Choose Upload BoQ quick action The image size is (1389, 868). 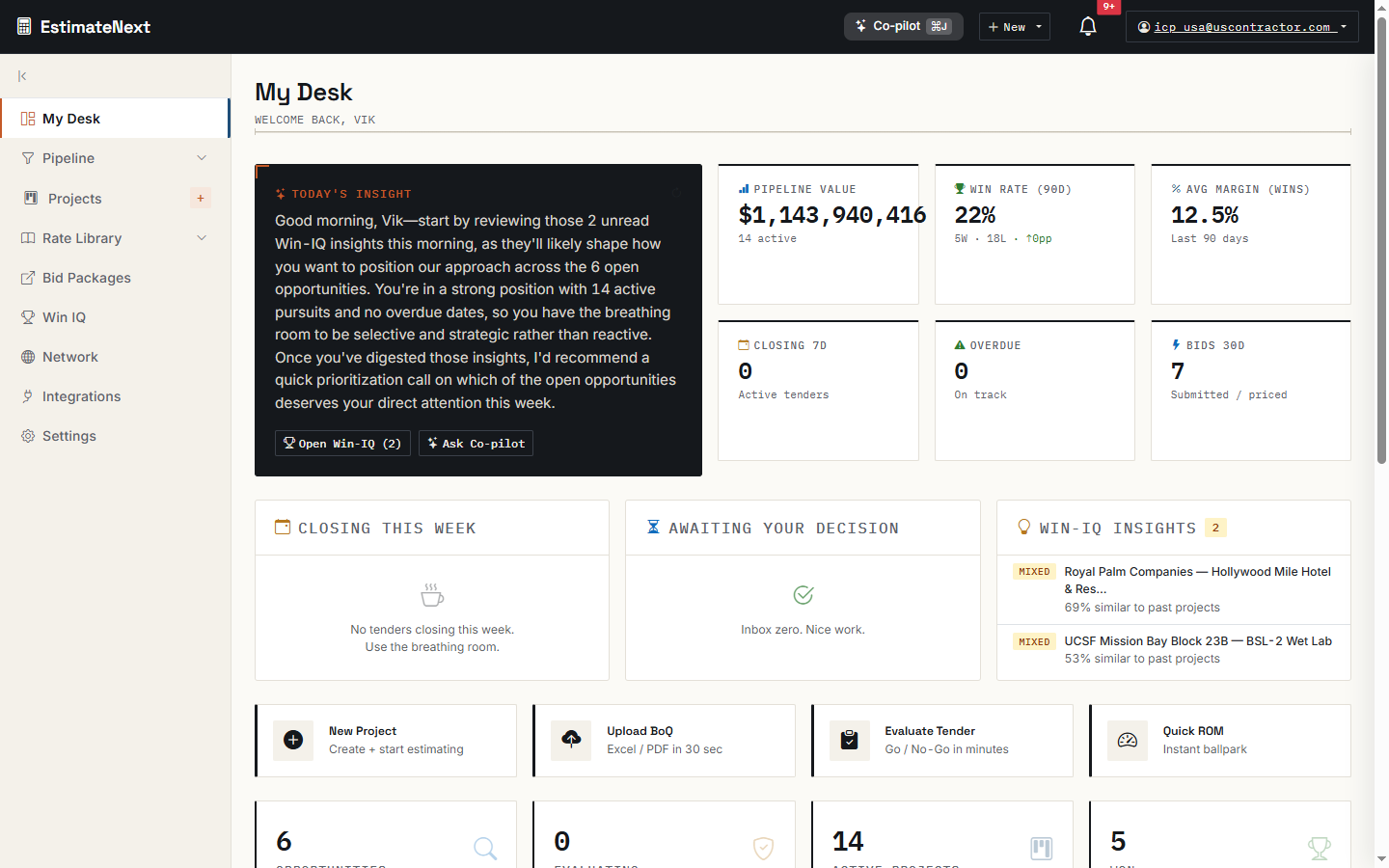pyautogui.click(x=664, y=741)
